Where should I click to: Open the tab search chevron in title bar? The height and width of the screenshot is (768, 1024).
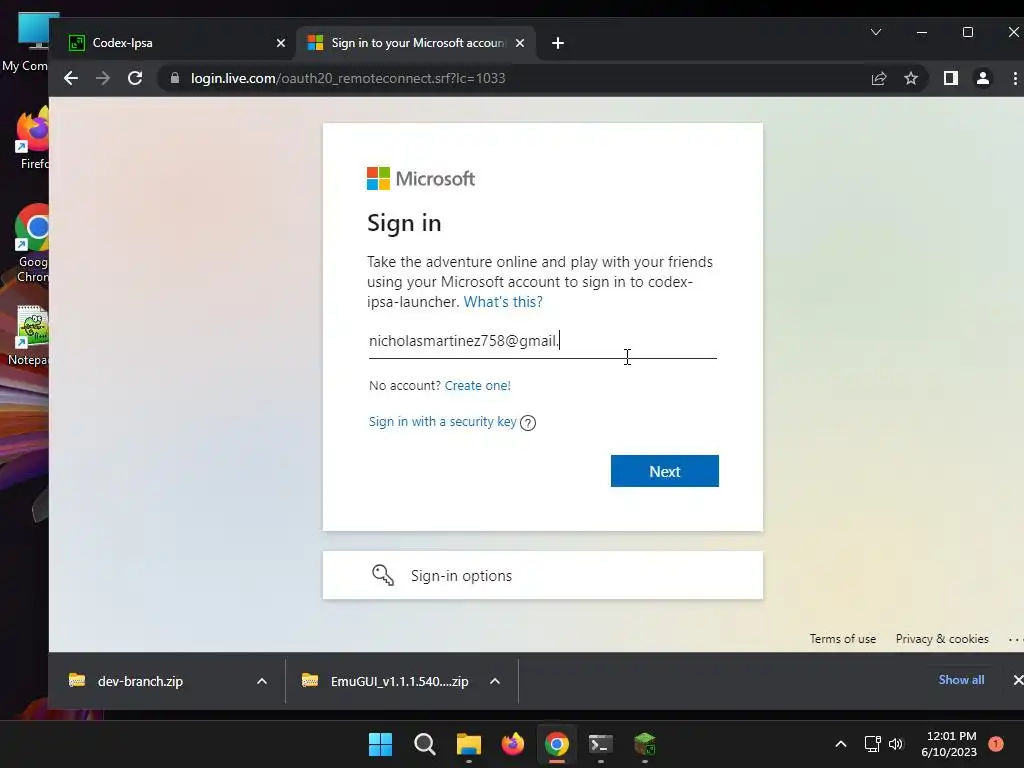pos(876,32)
